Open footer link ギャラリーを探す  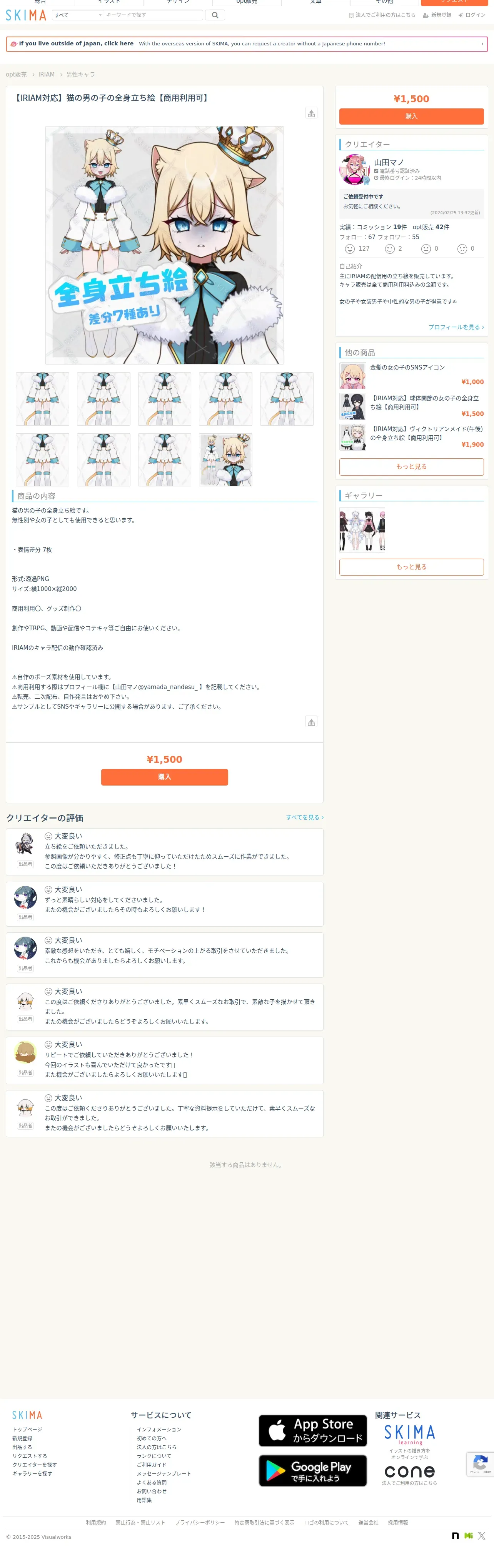(x=32, y=1474)
